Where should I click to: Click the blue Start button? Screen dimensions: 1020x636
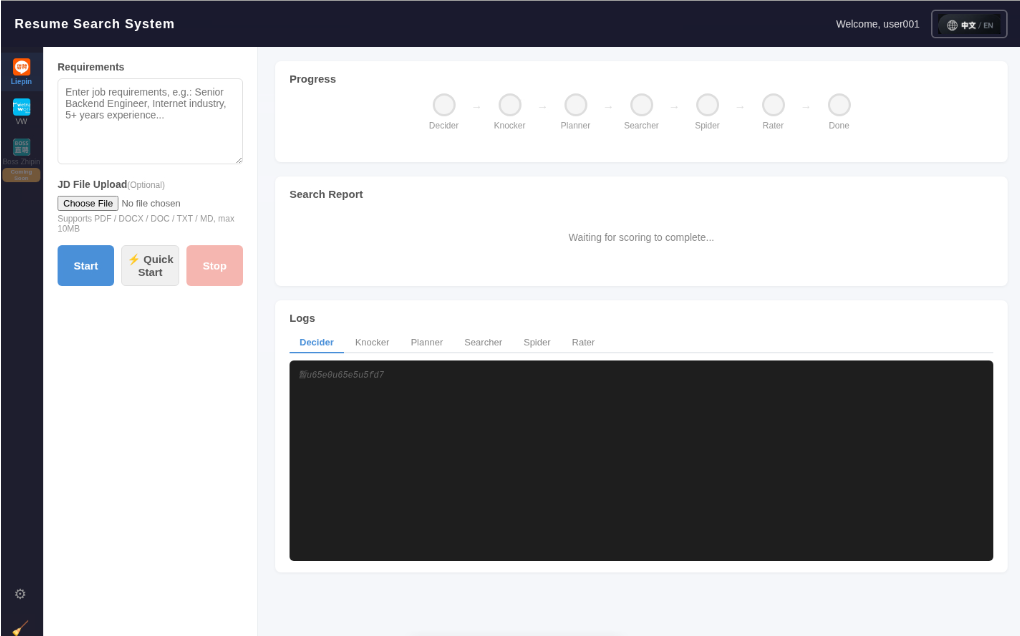pos(85,265)
